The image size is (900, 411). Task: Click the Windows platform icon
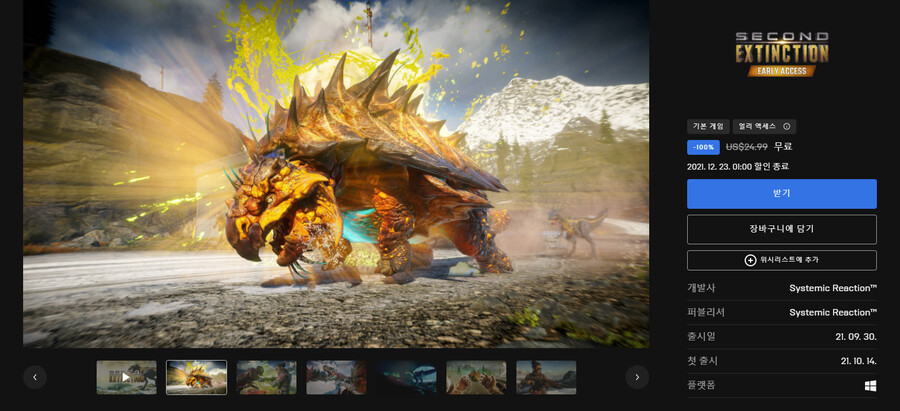click(x=871, y=386)
